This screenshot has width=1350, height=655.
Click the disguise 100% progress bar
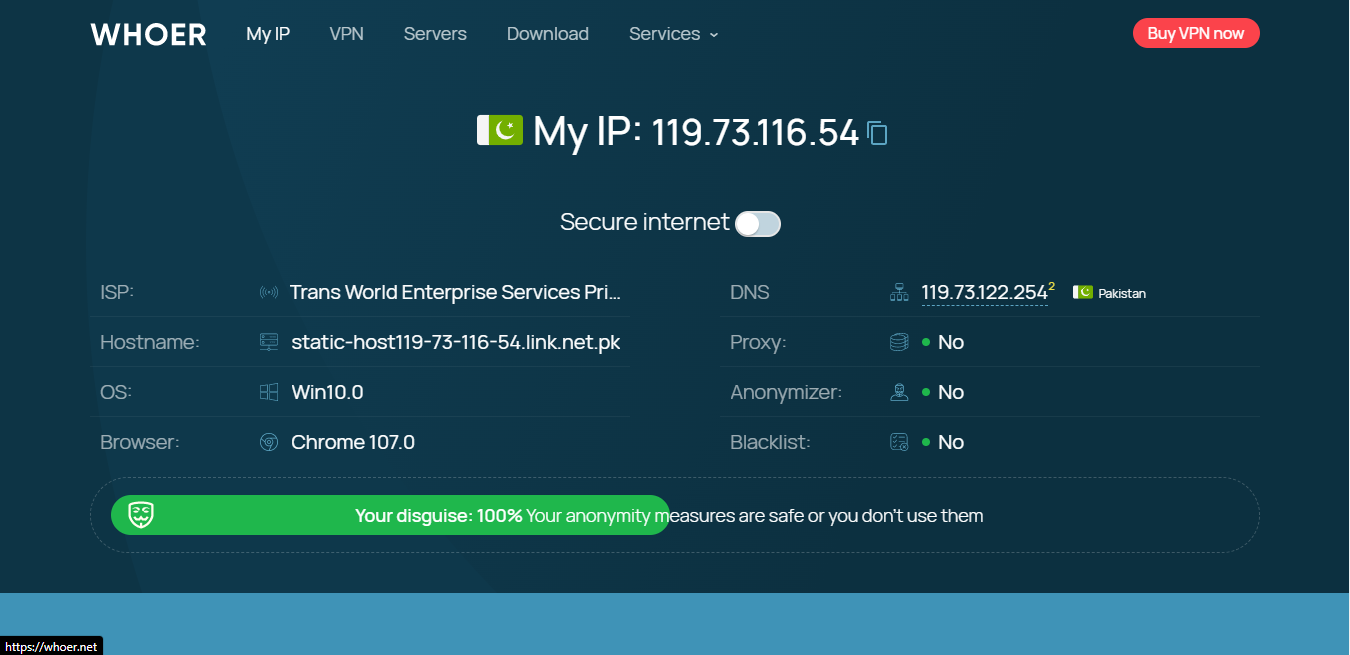click(390, 515)
